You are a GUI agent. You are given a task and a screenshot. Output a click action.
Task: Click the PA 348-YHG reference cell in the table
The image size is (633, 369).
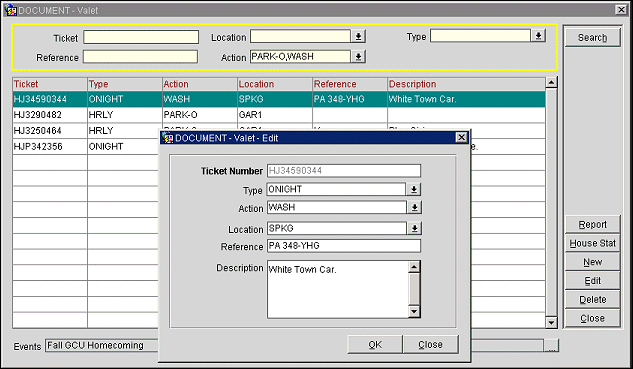[x=350, y=99]
